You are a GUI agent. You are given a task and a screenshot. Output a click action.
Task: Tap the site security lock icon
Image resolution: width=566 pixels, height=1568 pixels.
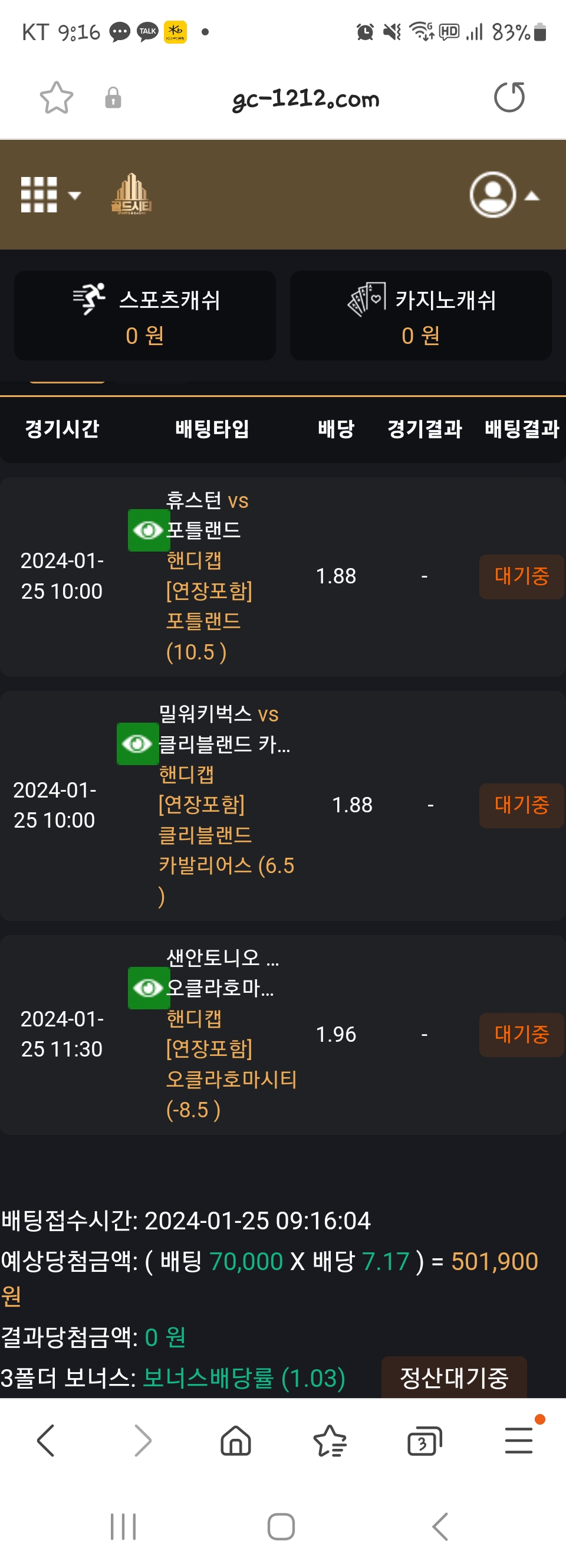113,98
